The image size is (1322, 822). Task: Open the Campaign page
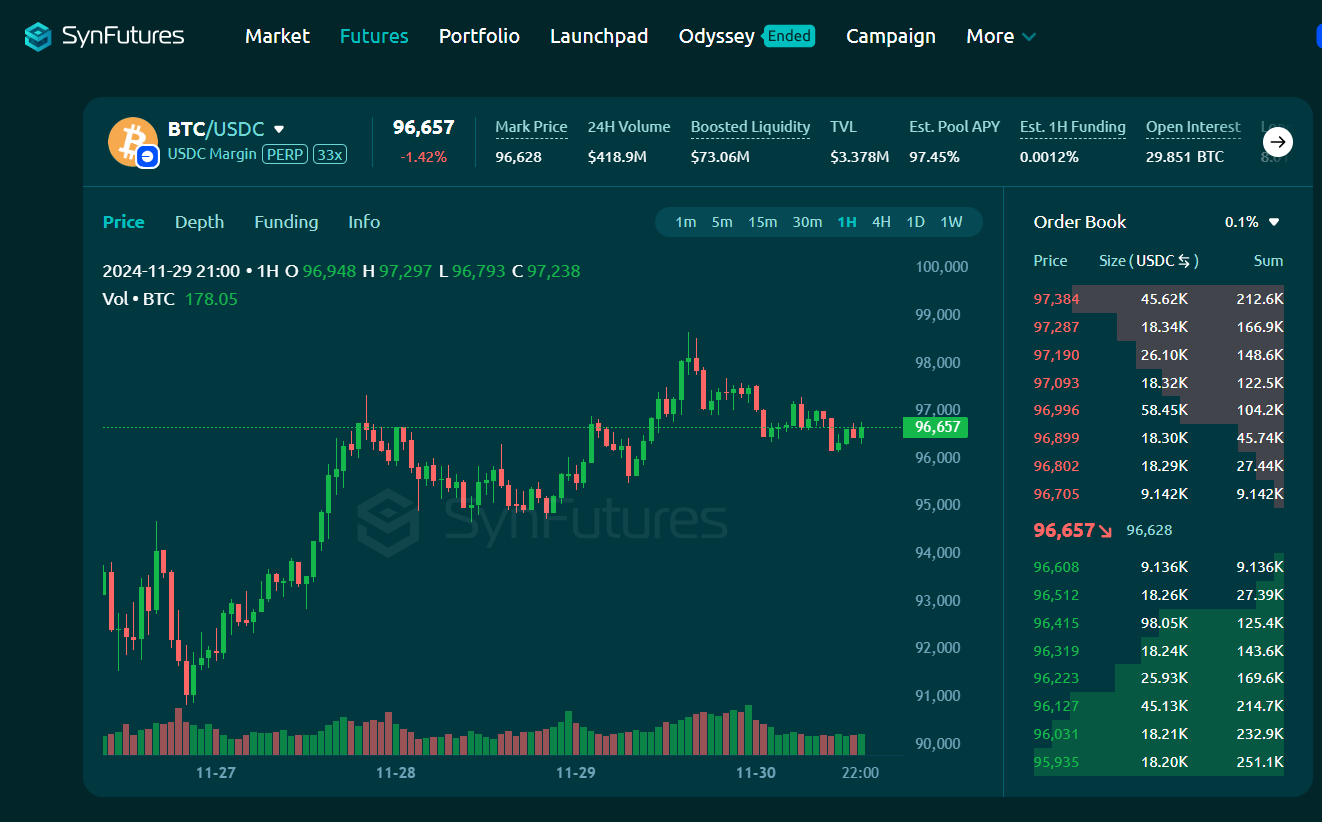(x=891, y=36)
